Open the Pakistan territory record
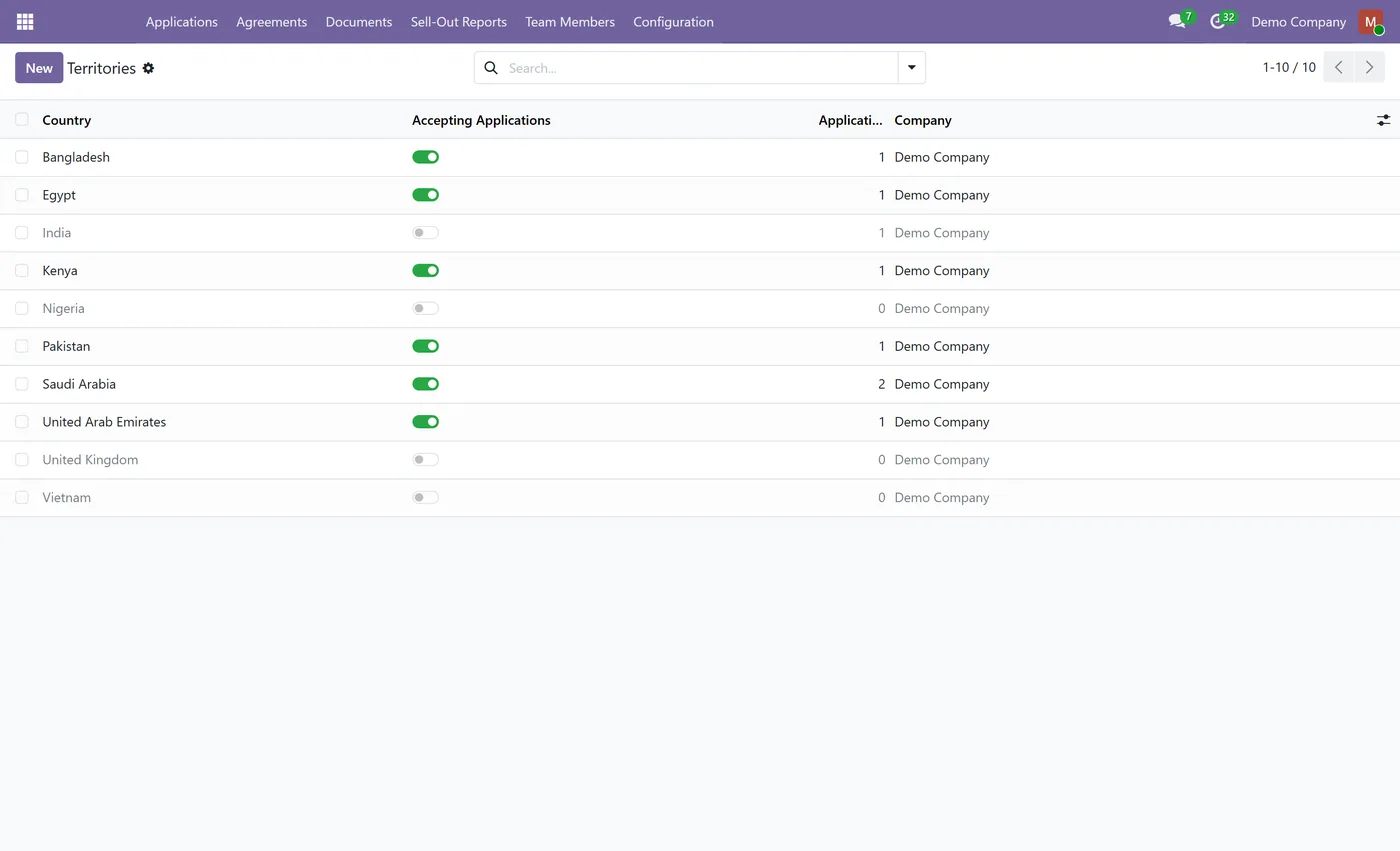Screen dimensions: 1400x851 point(66,346)
